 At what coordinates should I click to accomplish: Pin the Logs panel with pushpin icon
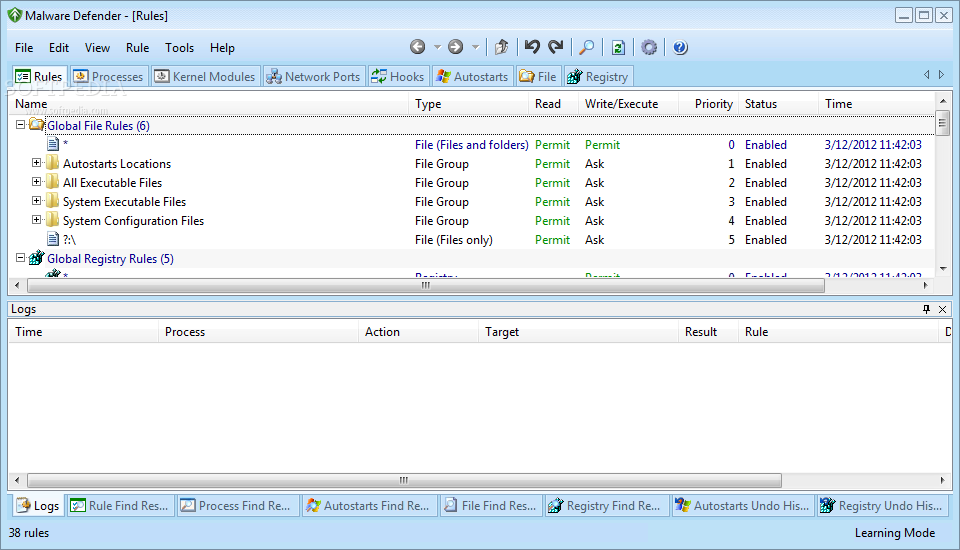pos(926,309)
